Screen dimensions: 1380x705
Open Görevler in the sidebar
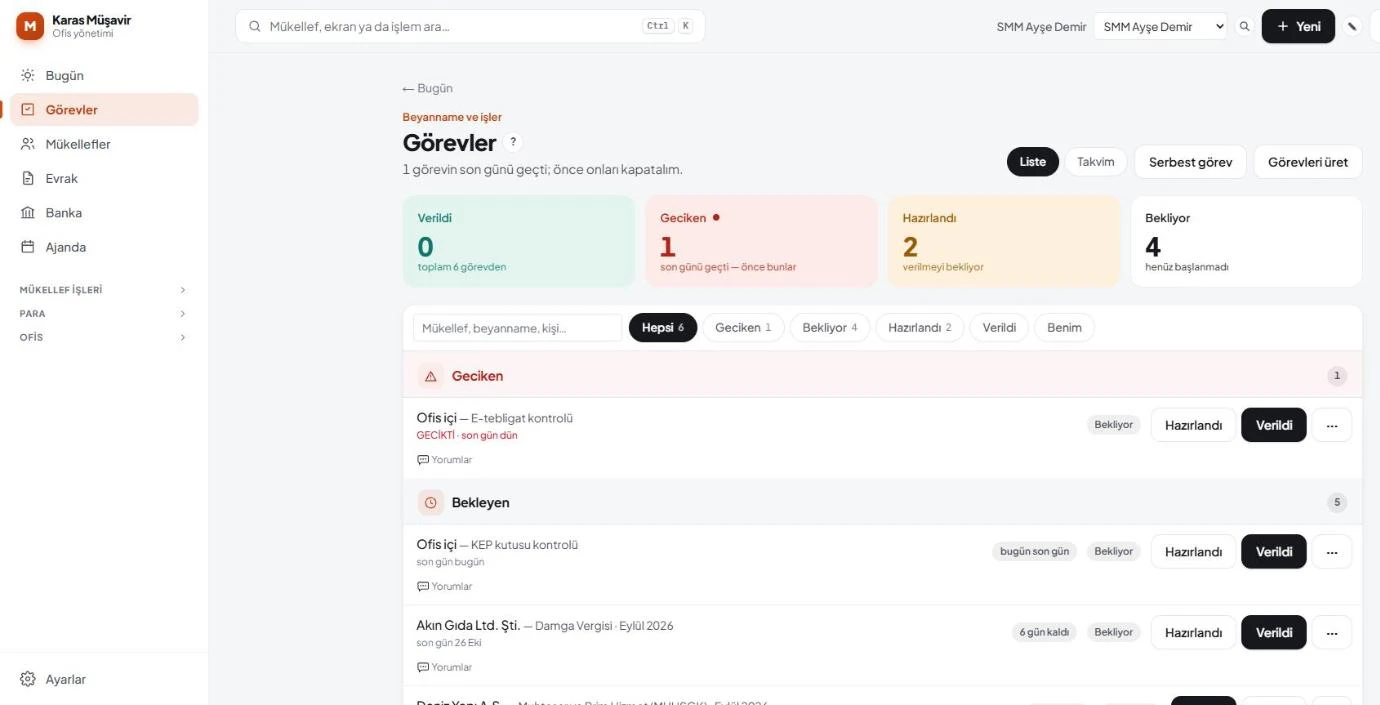tap(104, 110)
